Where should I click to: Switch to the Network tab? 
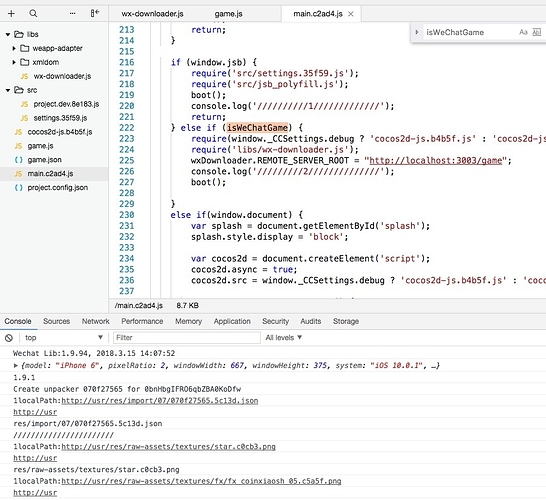(95, 321)
